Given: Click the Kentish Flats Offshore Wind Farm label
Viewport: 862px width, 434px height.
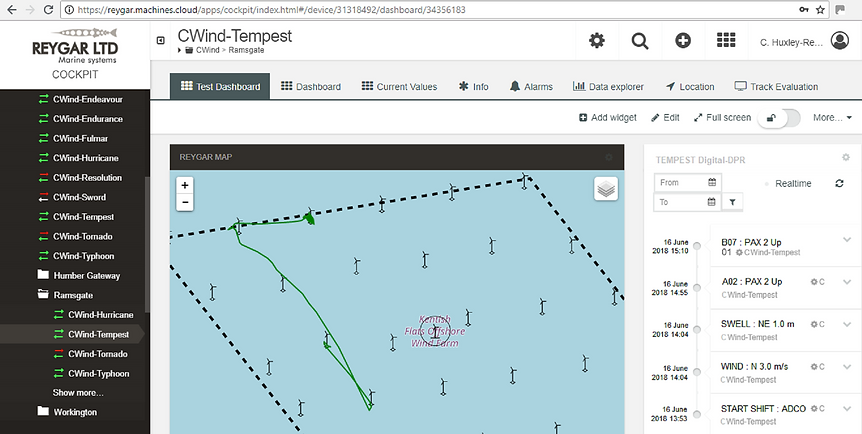Looking at the screenshot, I should point(434,331).
